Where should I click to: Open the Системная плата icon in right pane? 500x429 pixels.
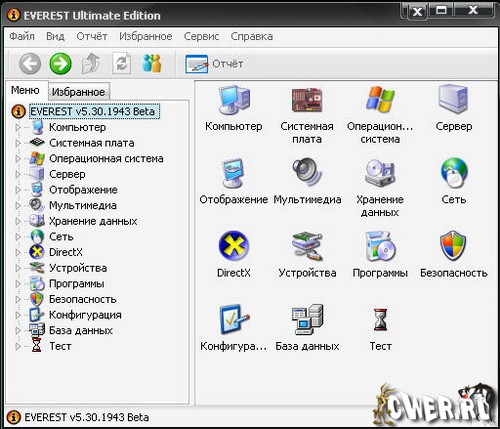pos(307,100)
